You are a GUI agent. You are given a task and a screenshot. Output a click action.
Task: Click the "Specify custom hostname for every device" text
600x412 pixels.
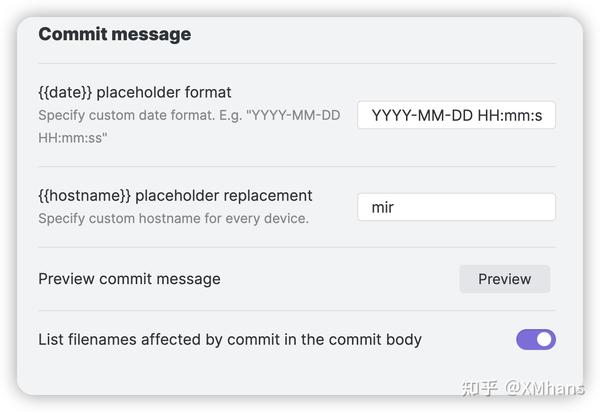click(173, 218)
